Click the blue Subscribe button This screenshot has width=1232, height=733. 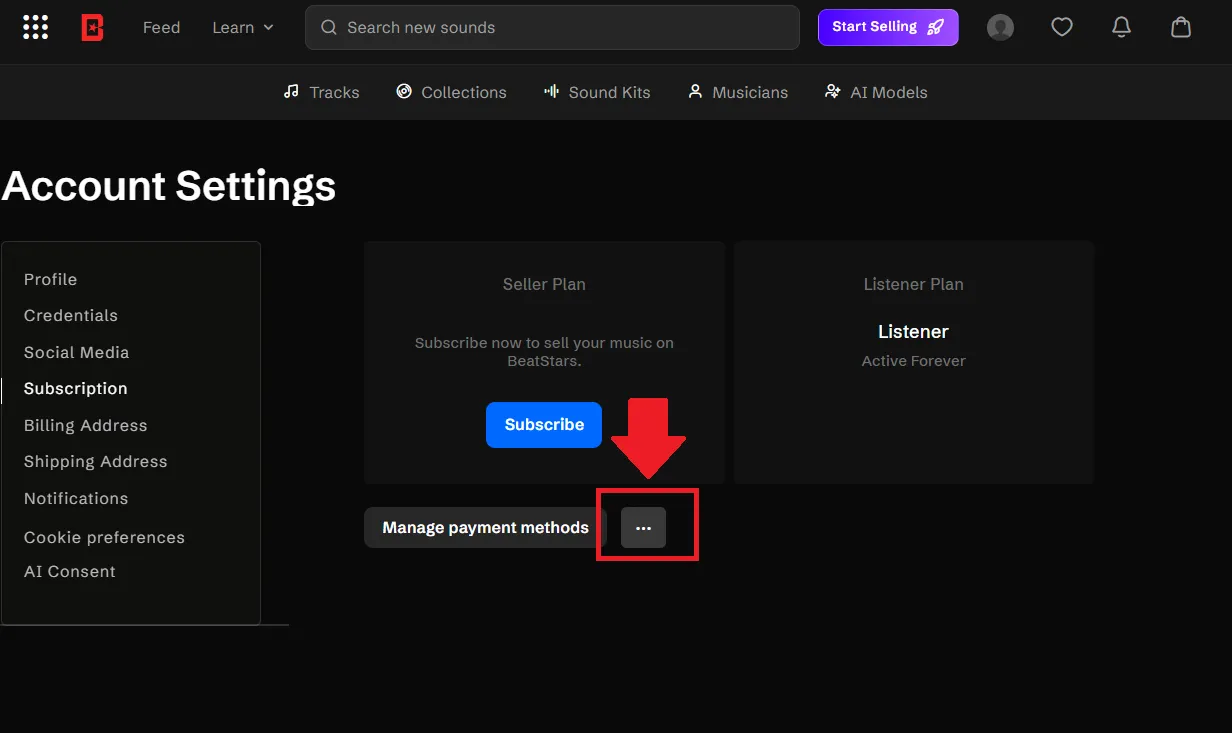coord(544,424)
